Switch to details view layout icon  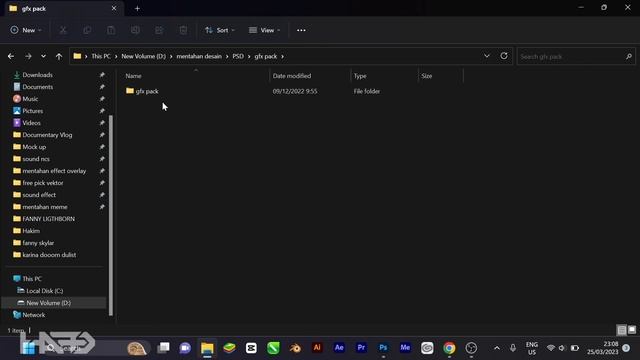(x=622, y=330)
